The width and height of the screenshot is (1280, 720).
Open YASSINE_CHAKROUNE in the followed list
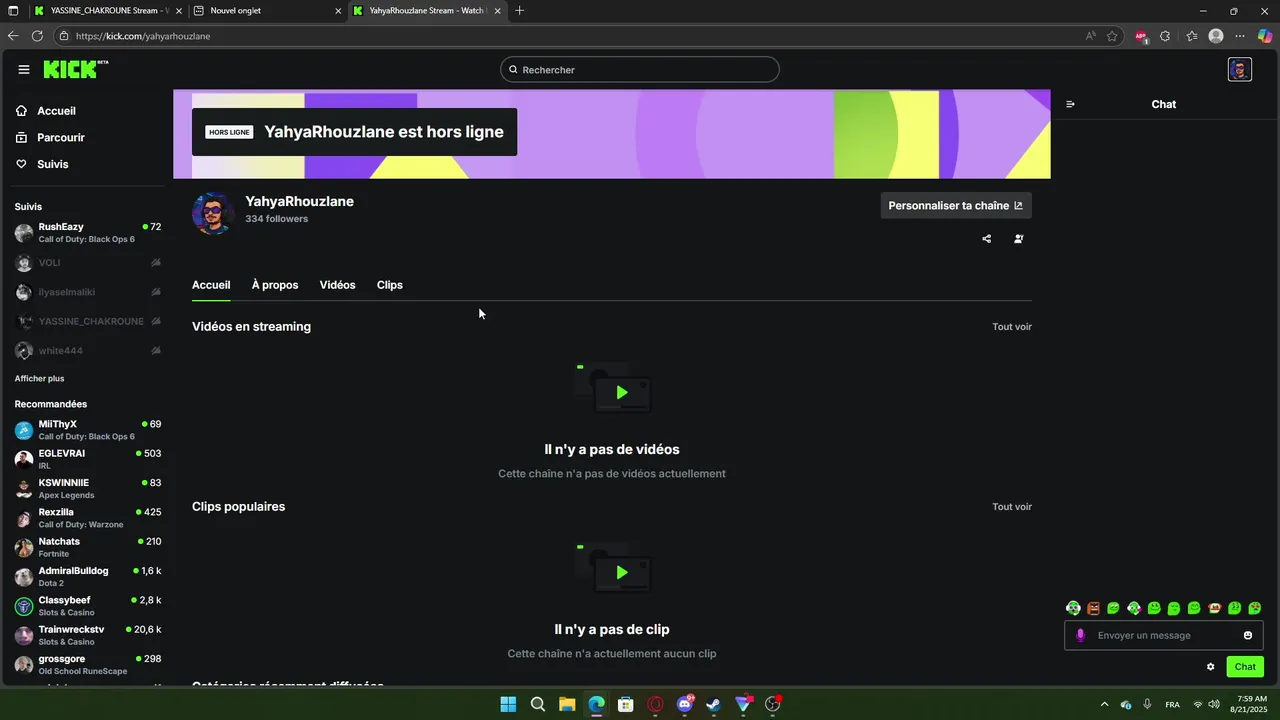tap(88, 322)
